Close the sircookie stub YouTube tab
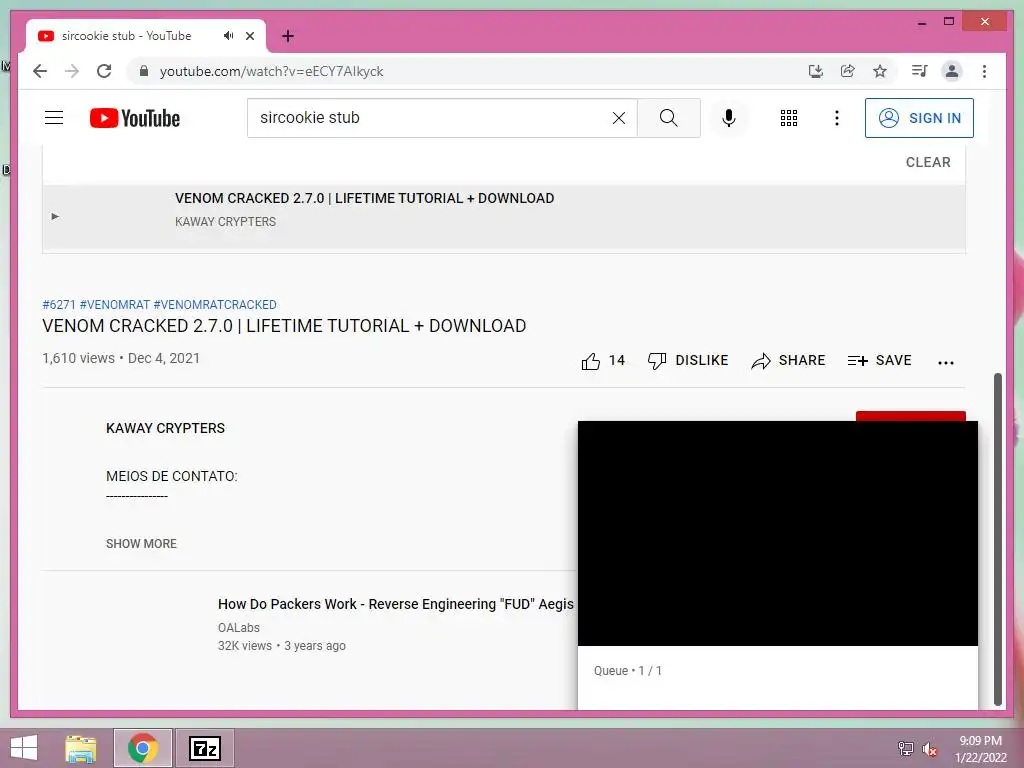The height and width of the screenshot is (768, 1024). pos(249,36)
